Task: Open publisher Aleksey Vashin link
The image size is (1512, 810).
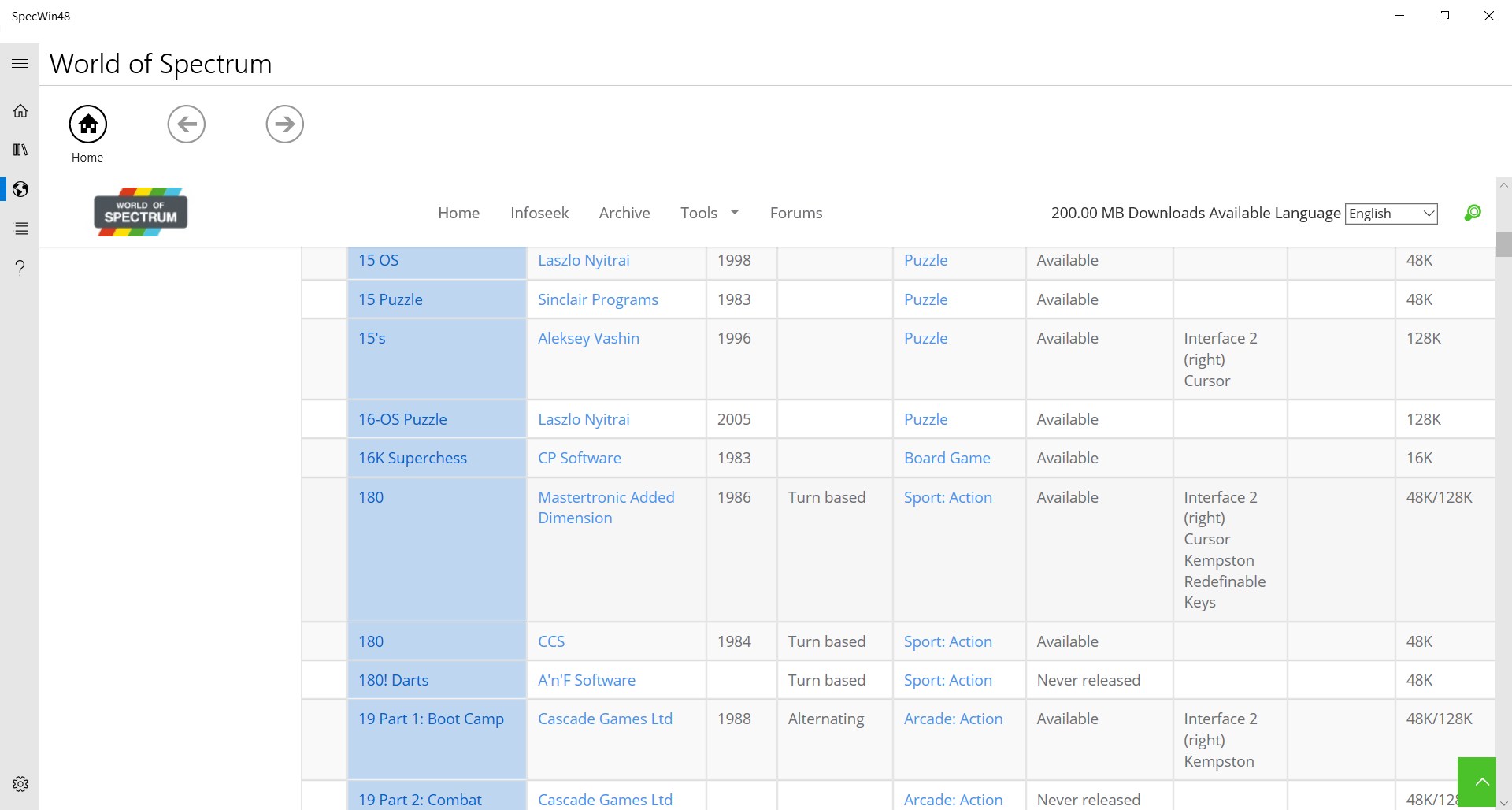Action: 588,338
